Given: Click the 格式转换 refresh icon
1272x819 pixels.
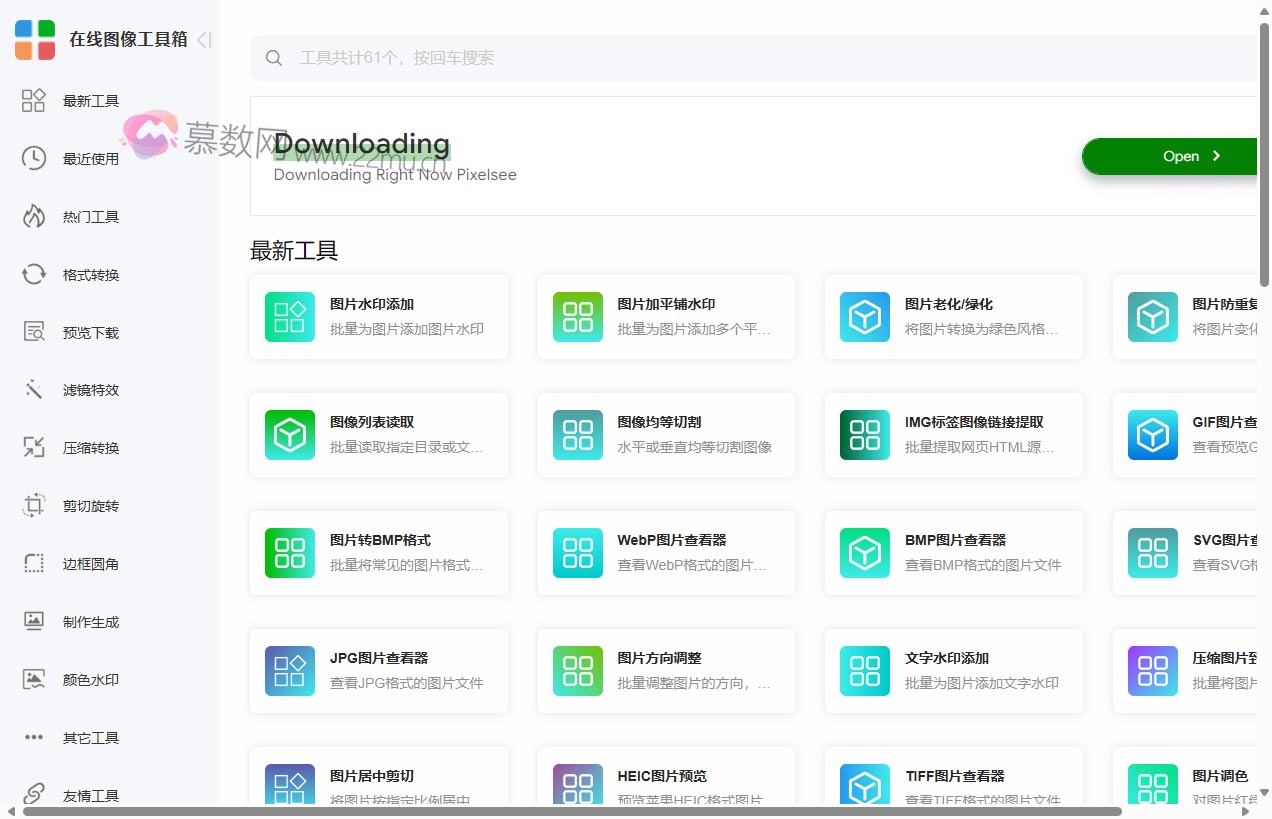Looking at the screenshot, I should (x=33, y=274).
